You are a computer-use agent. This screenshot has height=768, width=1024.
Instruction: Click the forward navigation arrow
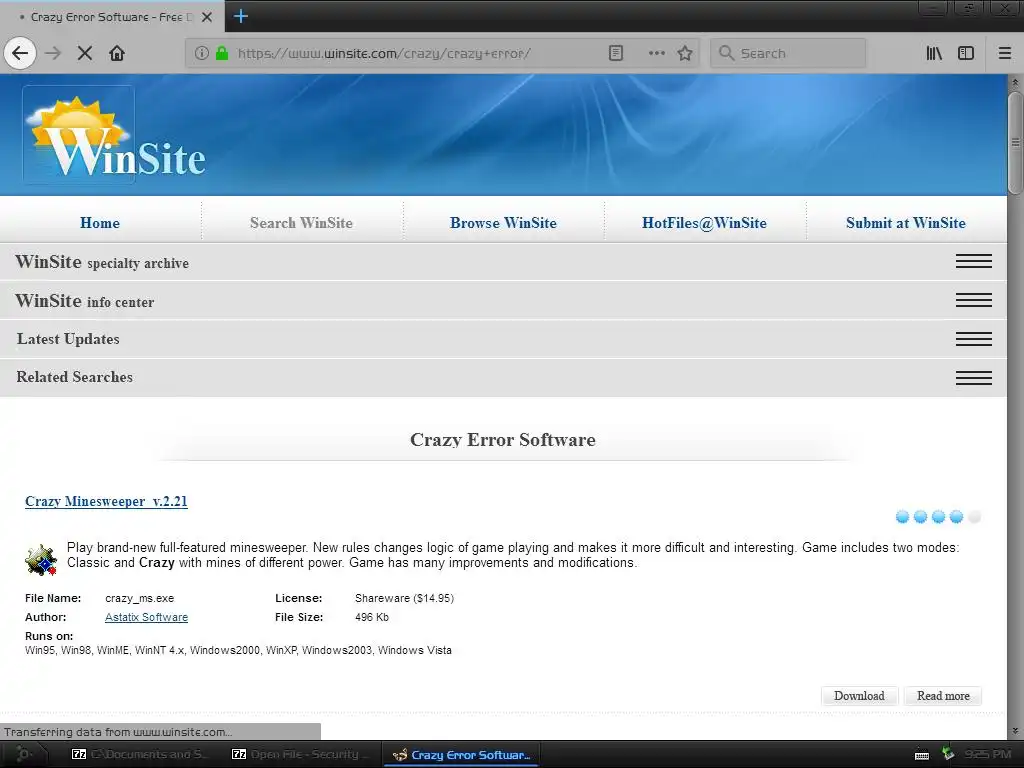tap(53, 53)
